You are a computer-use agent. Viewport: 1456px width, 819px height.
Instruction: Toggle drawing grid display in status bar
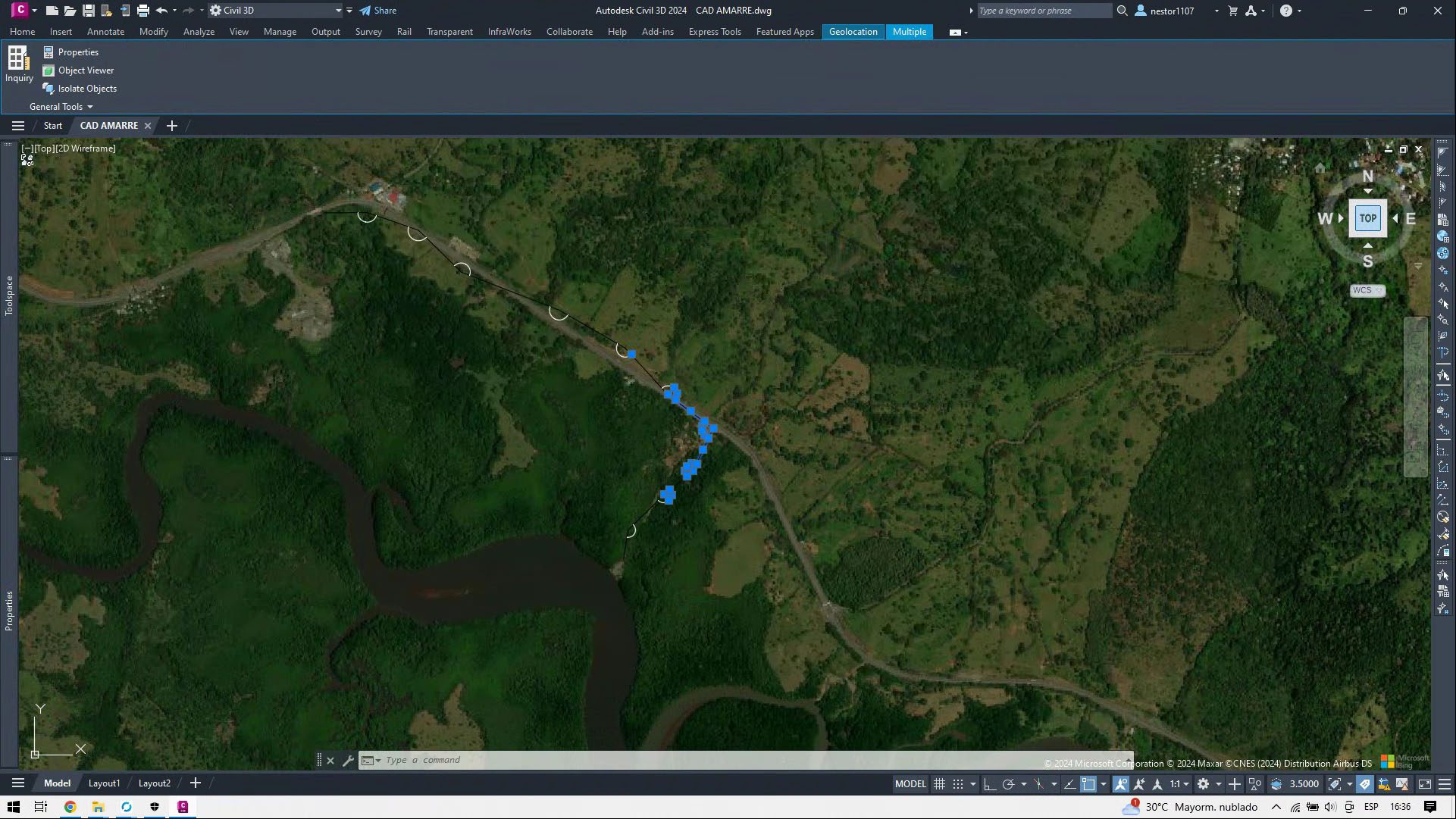[939, 784]
